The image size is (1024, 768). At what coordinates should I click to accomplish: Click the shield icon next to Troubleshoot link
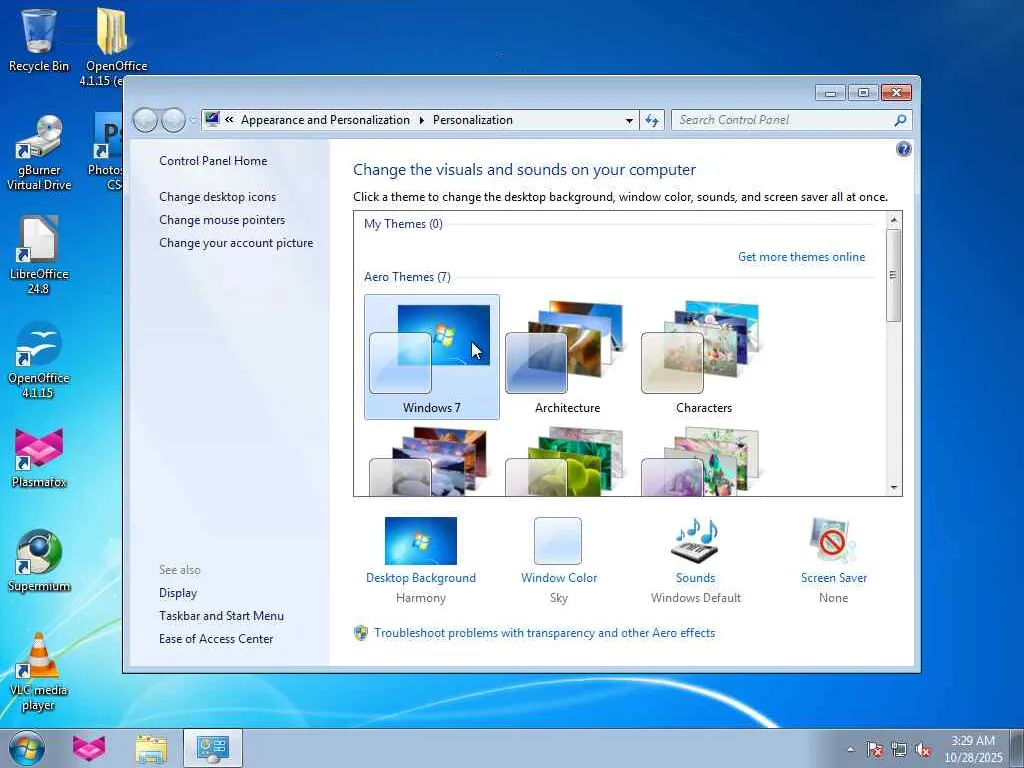[360, 633]
